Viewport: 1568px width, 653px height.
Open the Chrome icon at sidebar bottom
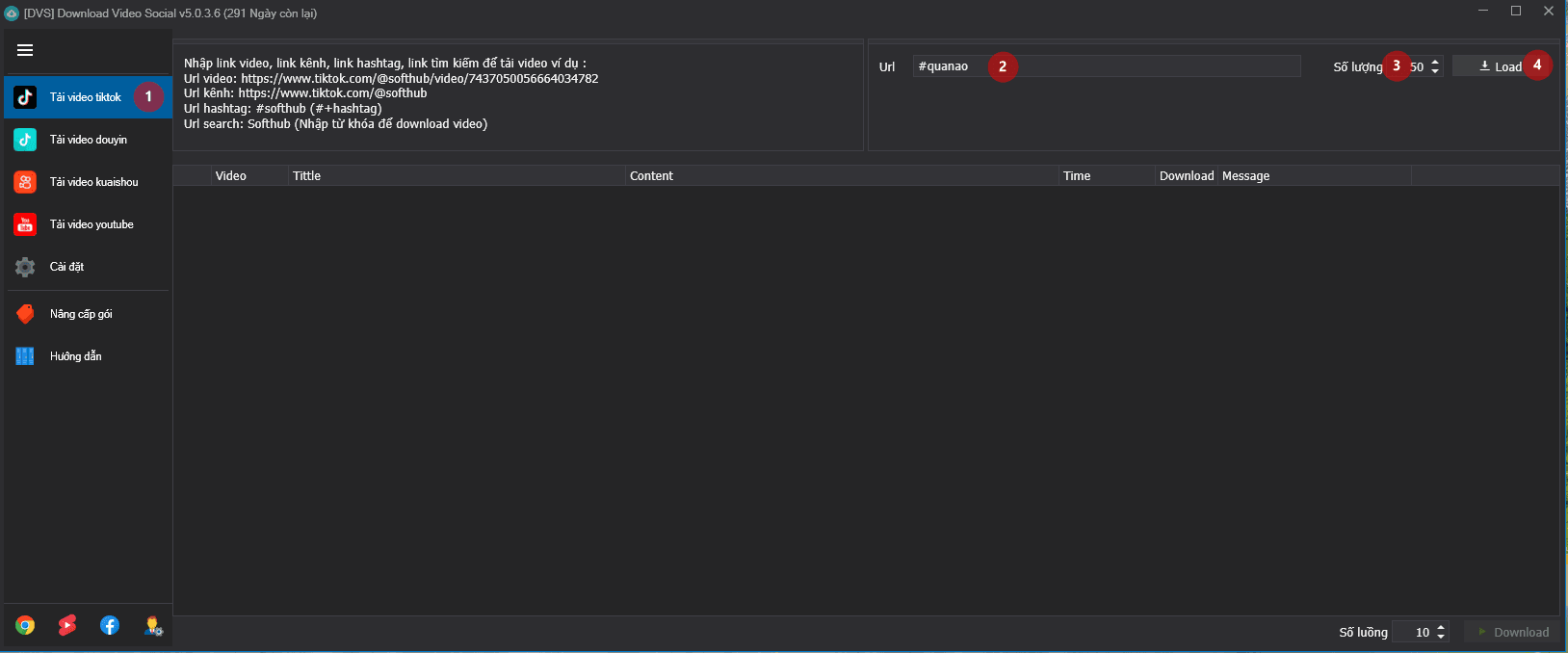point(25,626)
